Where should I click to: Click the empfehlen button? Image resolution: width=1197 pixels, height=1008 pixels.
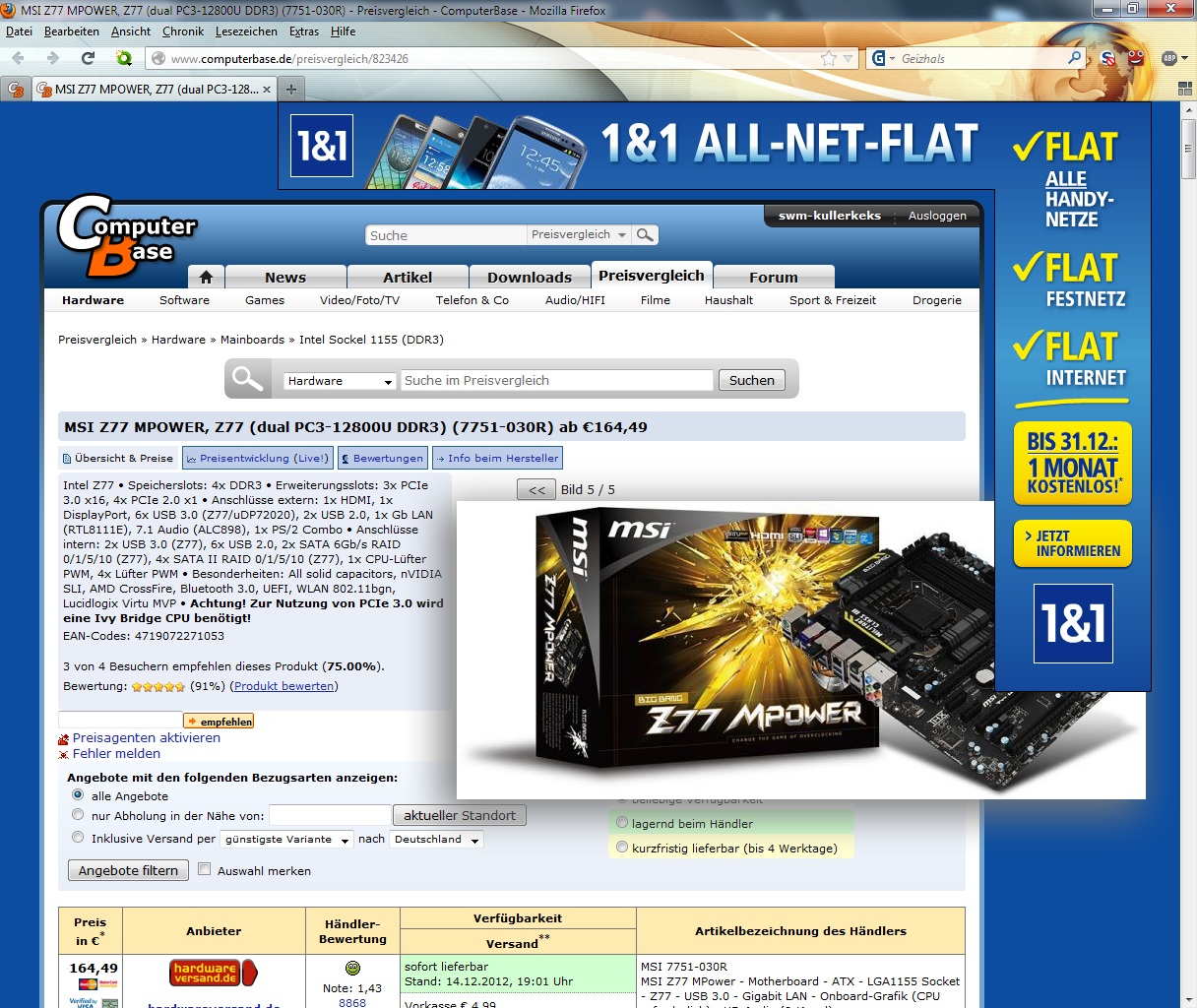219,722
